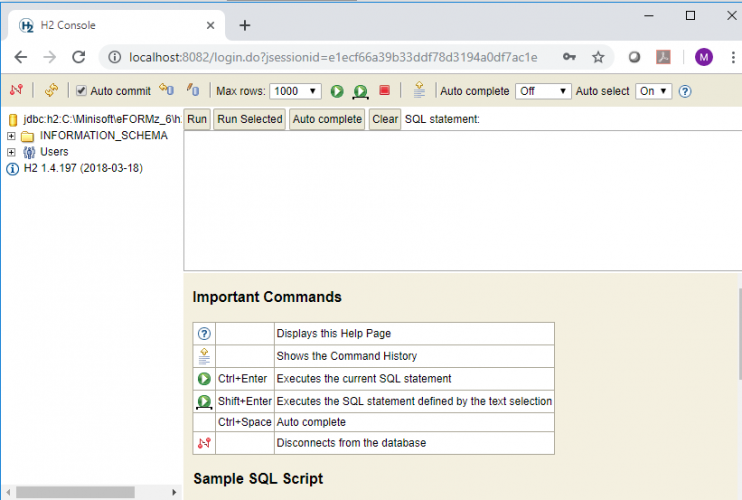Image resolution: width=742 pixels, height=500 pixels.
Task: Open the Command History toolbar icon
Action: (419, 91)
